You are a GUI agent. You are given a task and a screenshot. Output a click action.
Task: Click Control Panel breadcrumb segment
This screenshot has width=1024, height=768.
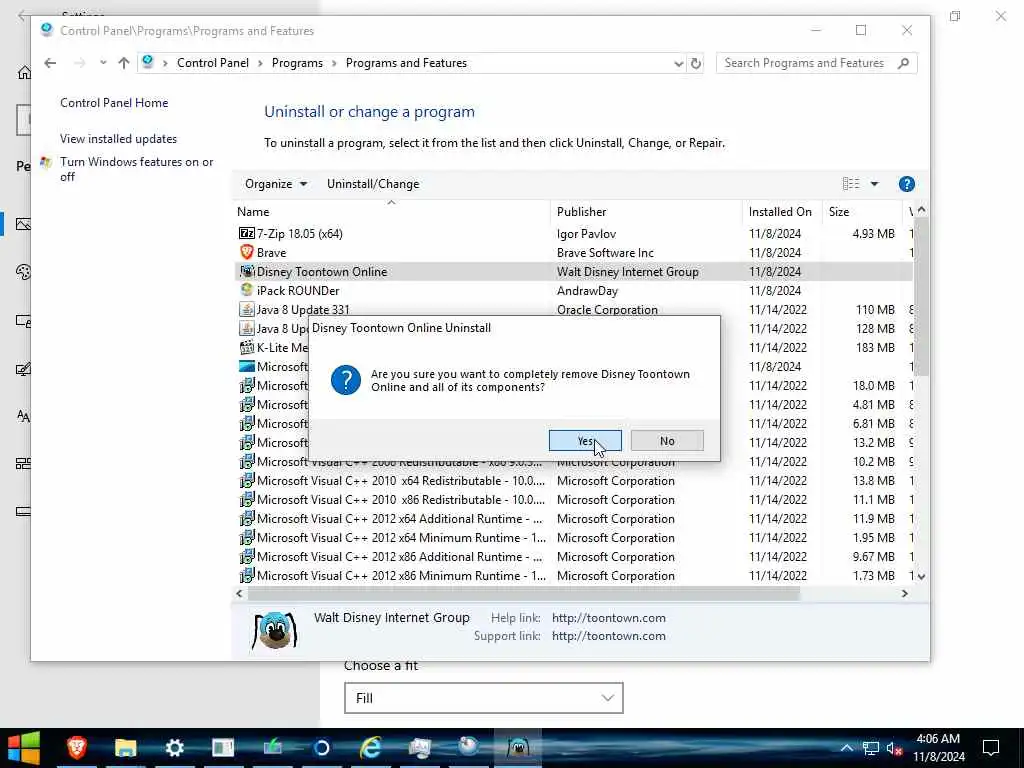(213, 63)
